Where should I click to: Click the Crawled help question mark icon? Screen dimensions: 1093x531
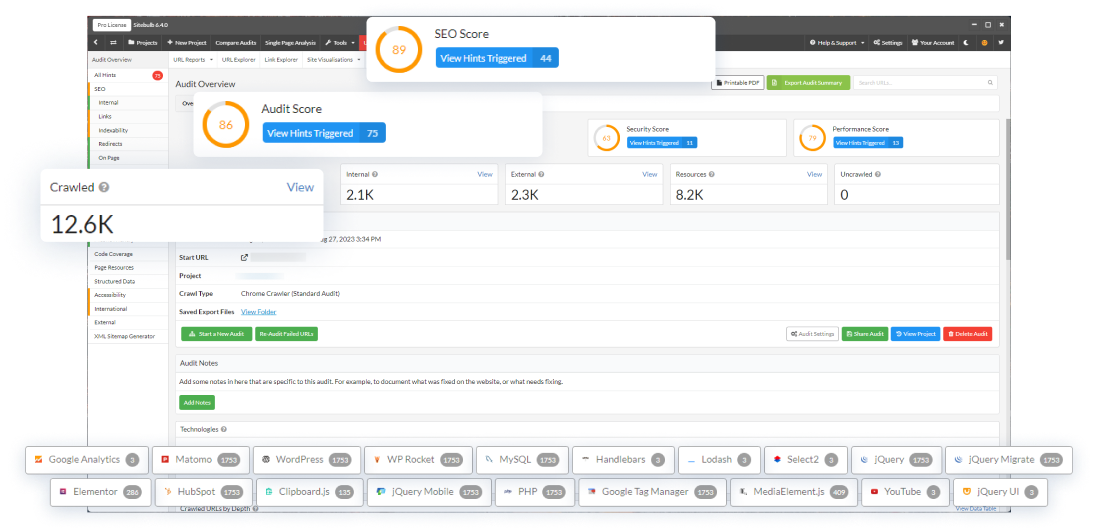tap(104, 187)
